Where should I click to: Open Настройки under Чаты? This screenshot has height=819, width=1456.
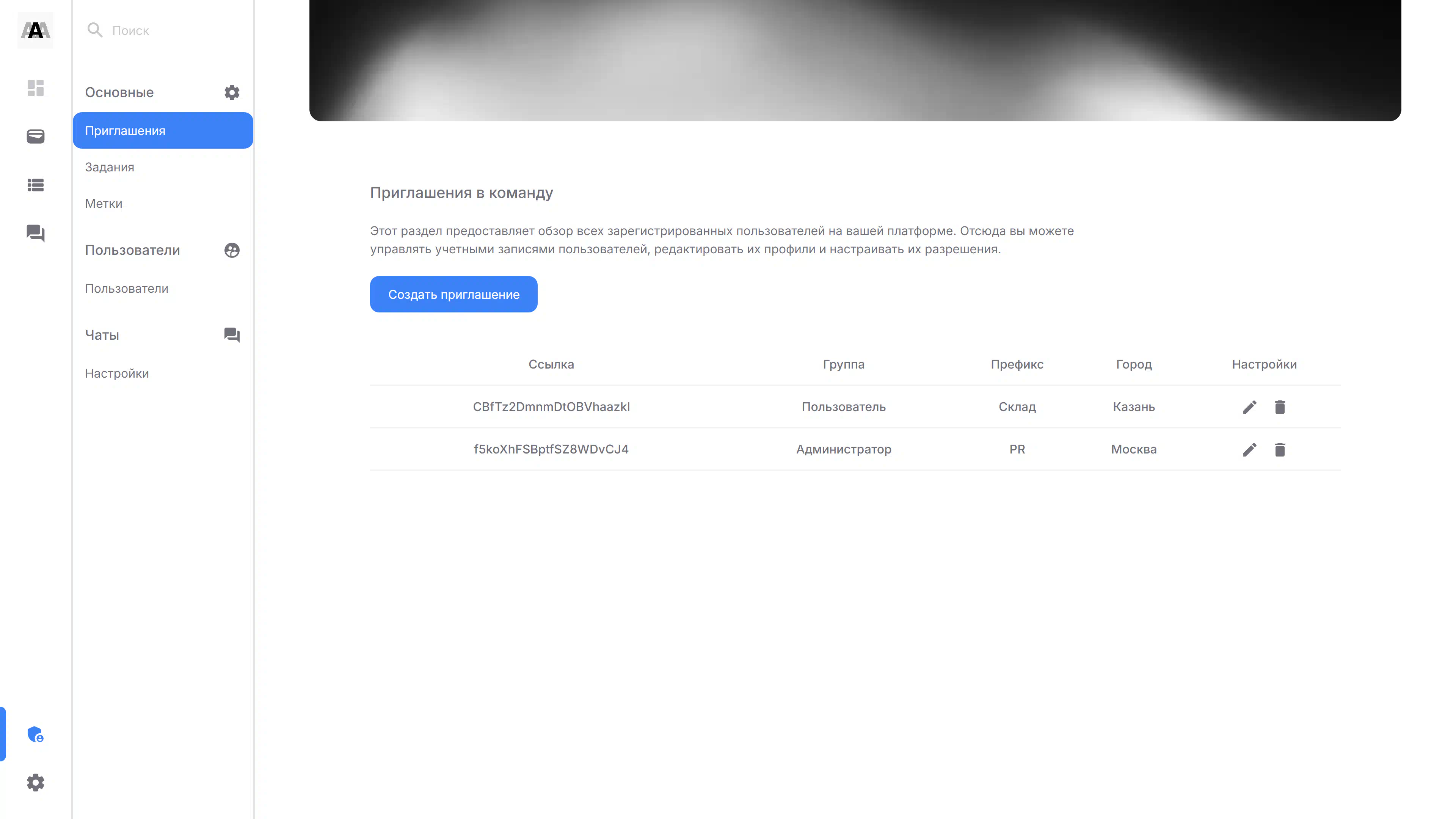163,373
